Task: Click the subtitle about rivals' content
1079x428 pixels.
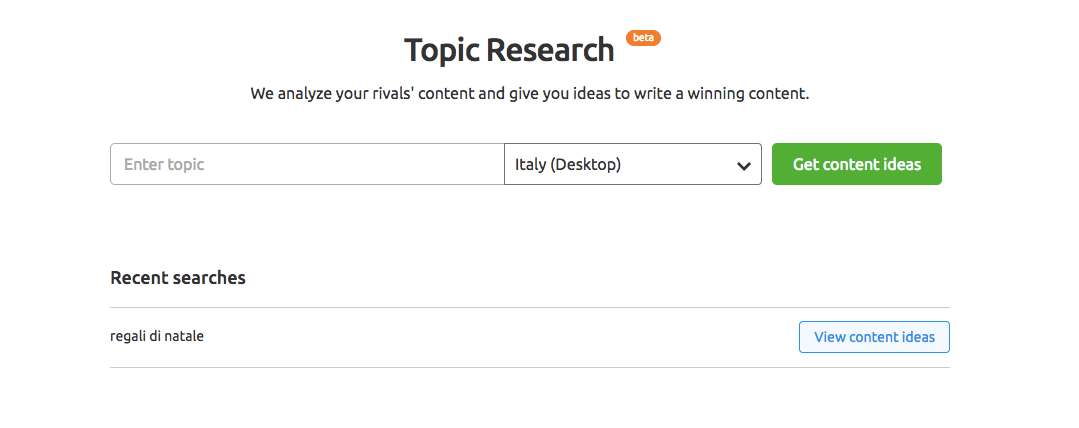Action: [529, 95]
